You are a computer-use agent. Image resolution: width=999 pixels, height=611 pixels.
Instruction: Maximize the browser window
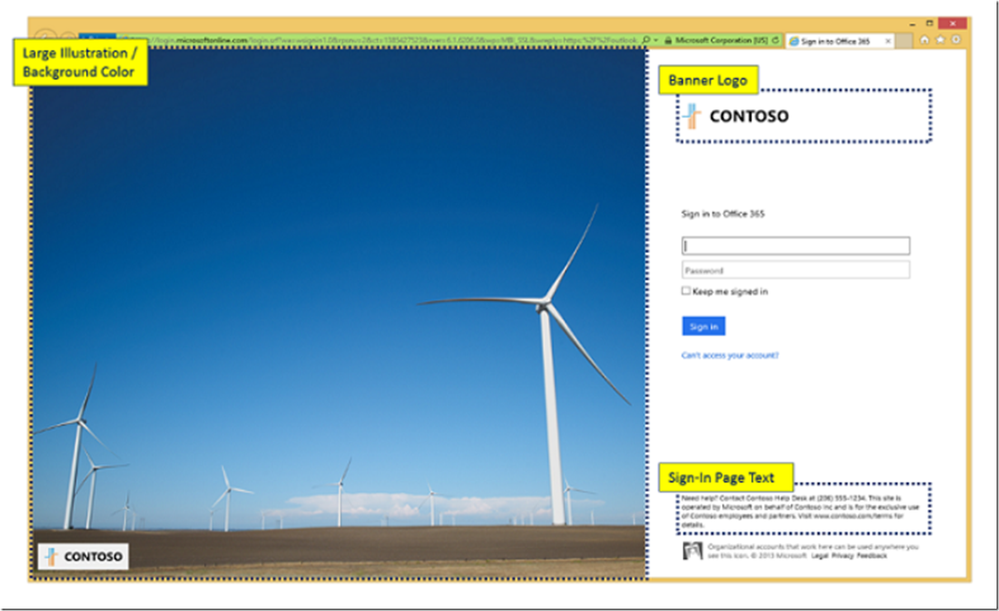(930, 24)
